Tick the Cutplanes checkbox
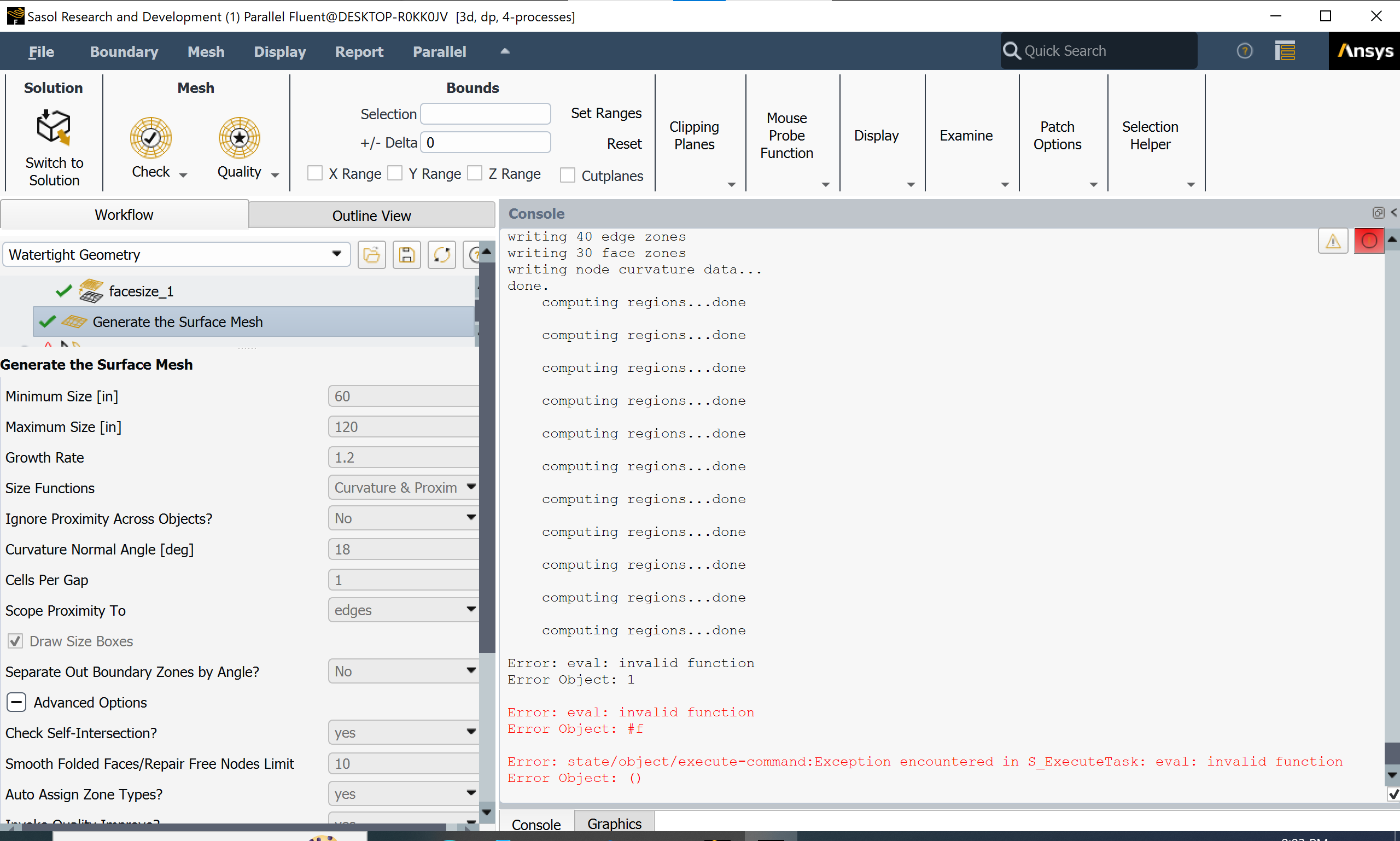This screenshot has height=841, width=1400. (x=567, y=175)
